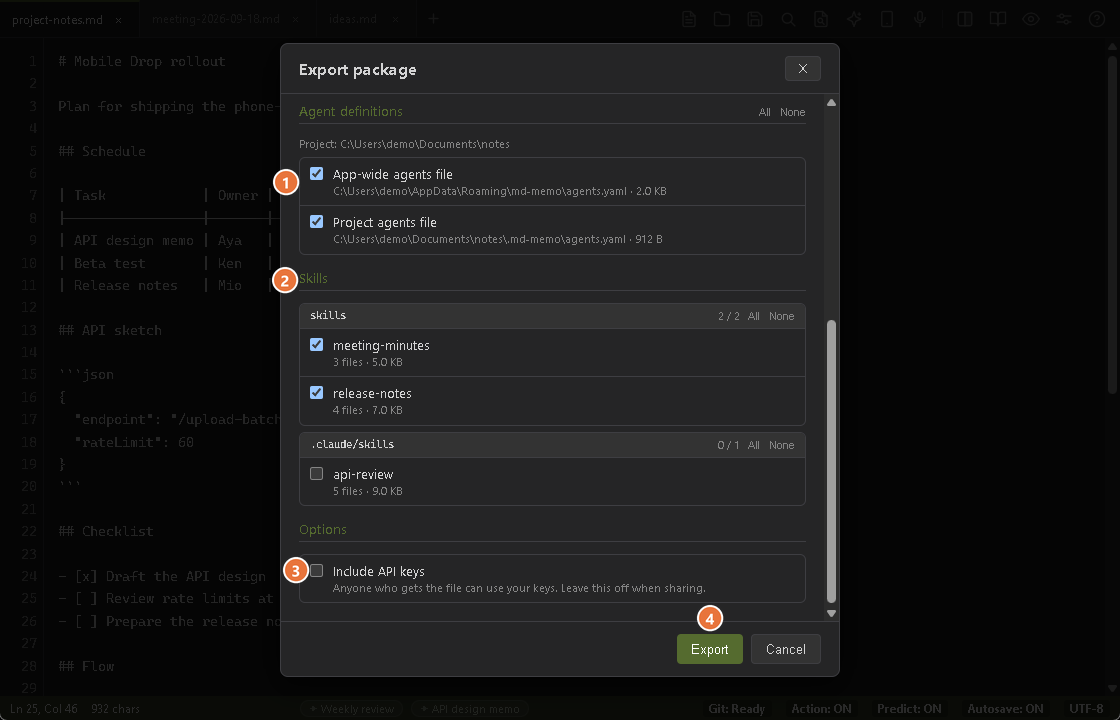Open the settings sliders icon

(x=1064, y=19)
